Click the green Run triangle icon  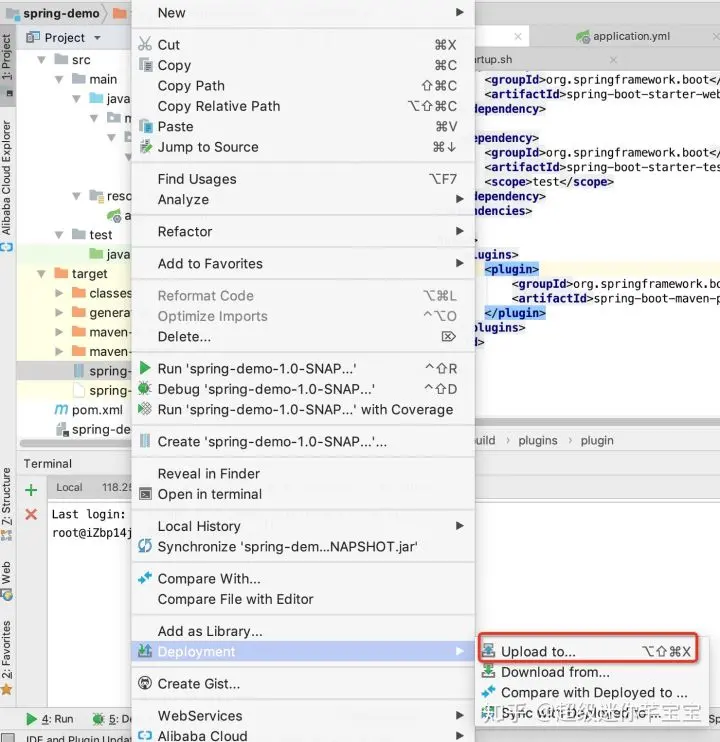click(x=145, y=368)
